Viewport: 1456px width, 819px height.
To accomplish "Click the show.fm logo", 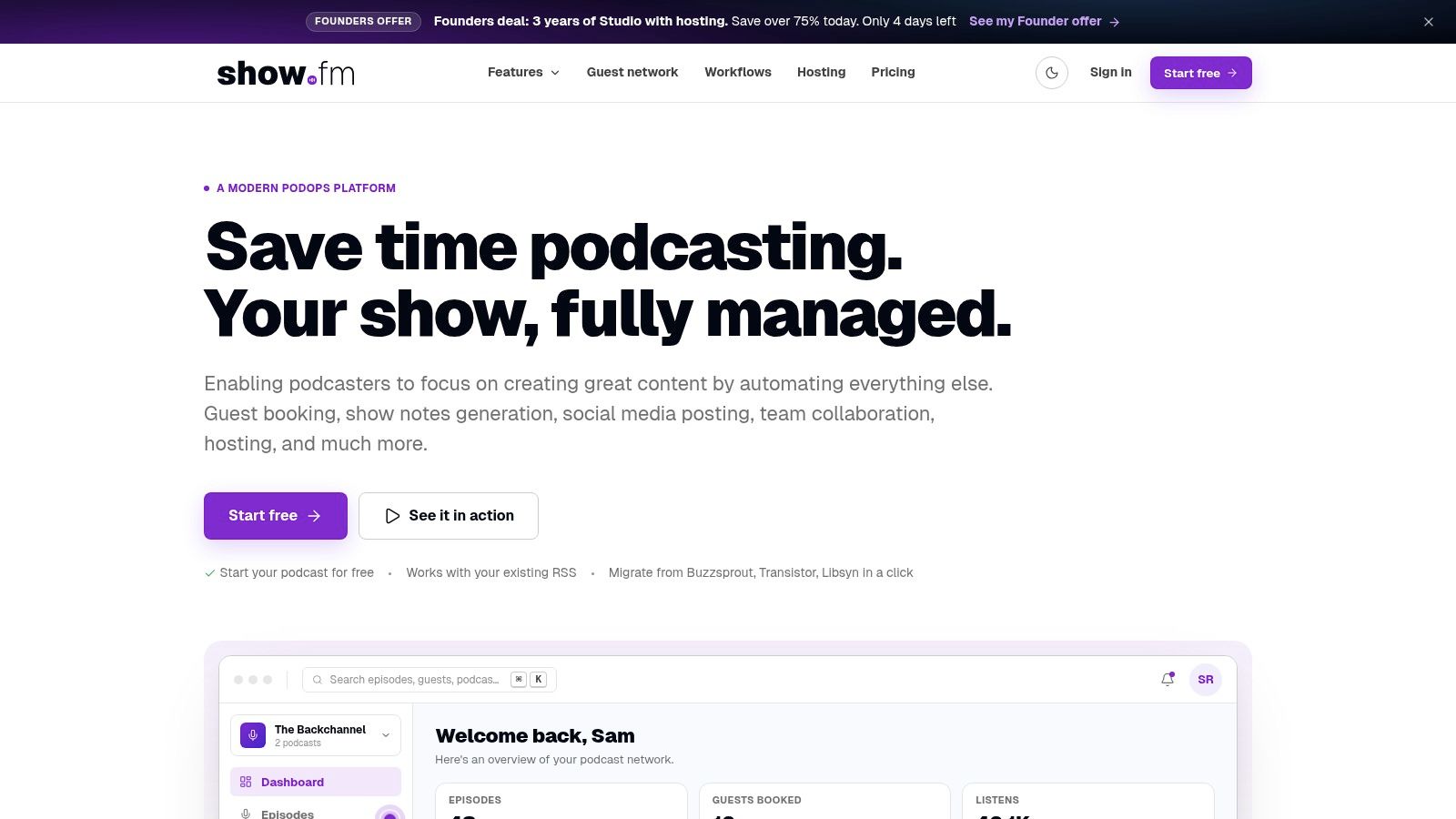I will tap(286, 73).
